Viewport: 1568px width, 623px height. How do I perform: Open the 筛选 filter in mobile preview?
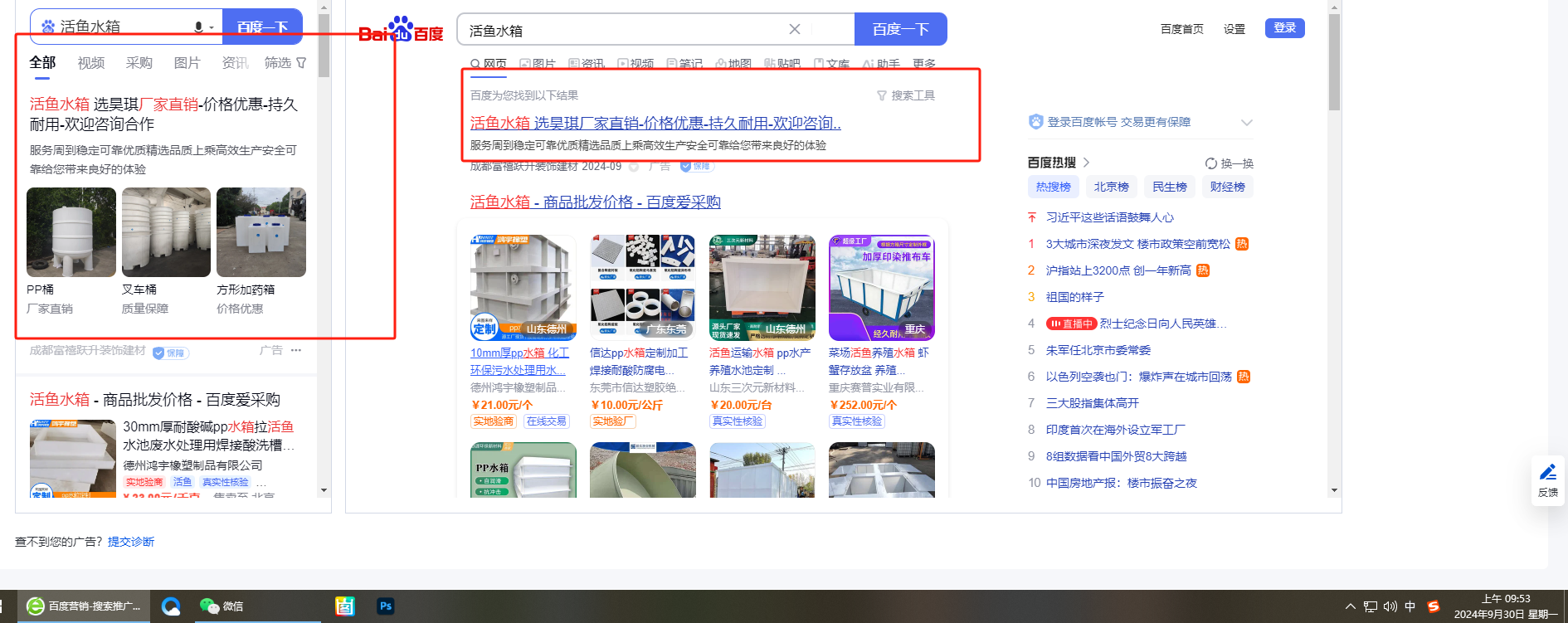coord(285,63)
